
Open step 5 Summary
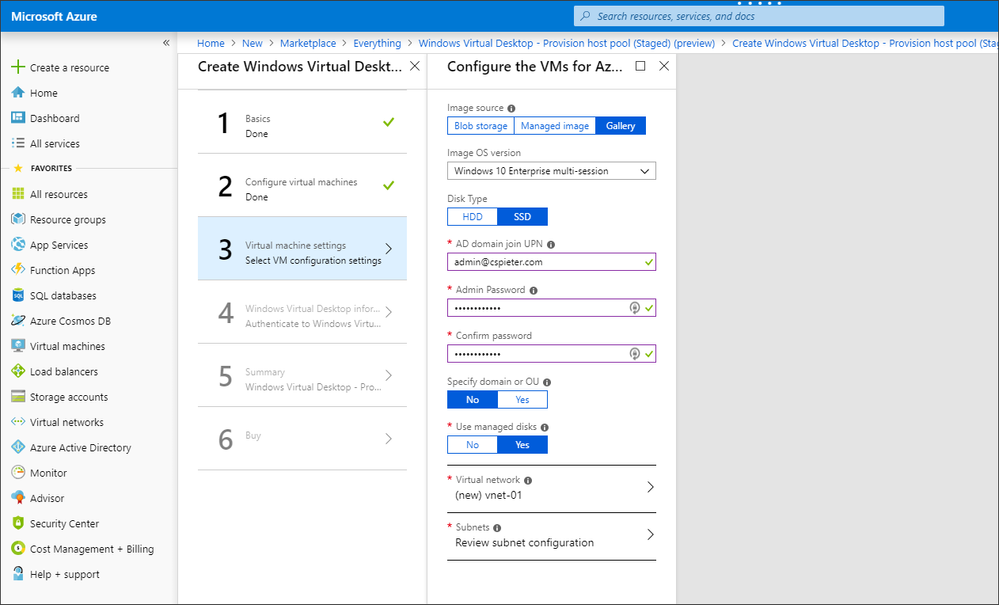(x=302, y=376)
